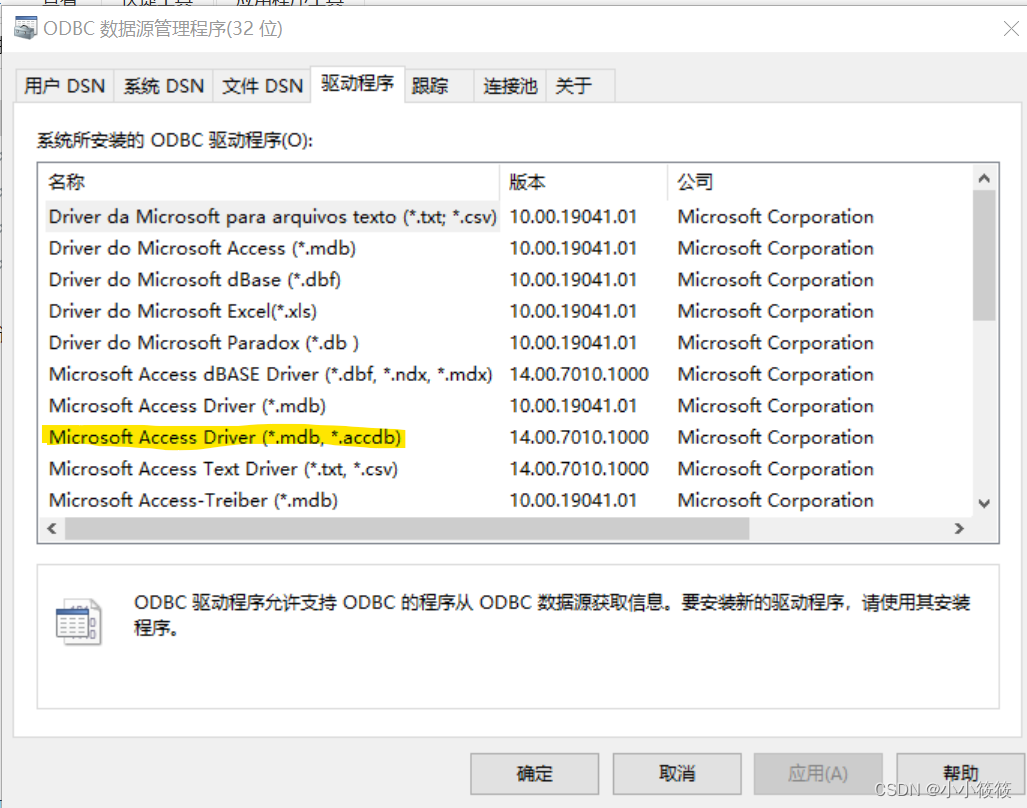The height and width of the screenshot is (808, 1027).
Task: Click the 帮助 button
Action: (x=959, y=772)
